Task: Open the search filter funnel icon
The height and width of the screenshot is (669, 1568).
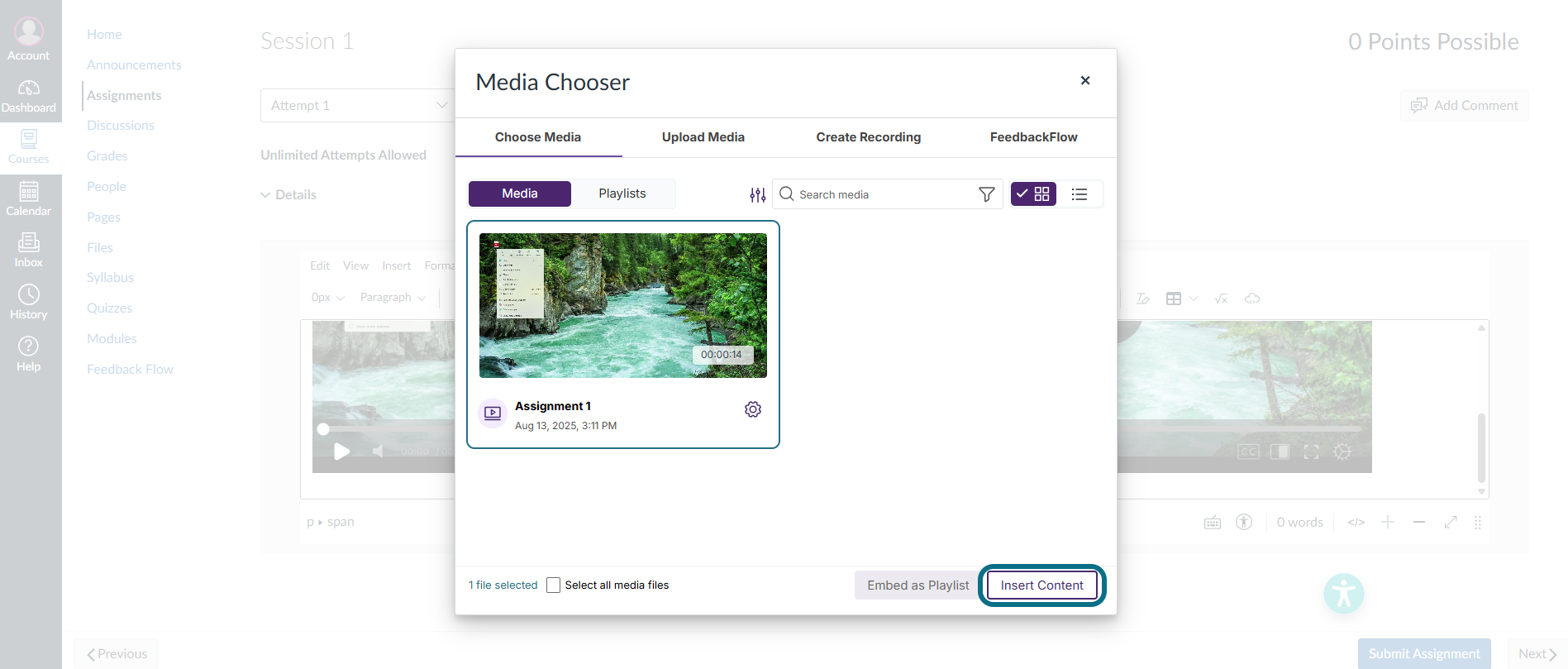Action: click(x=986, y=194)
